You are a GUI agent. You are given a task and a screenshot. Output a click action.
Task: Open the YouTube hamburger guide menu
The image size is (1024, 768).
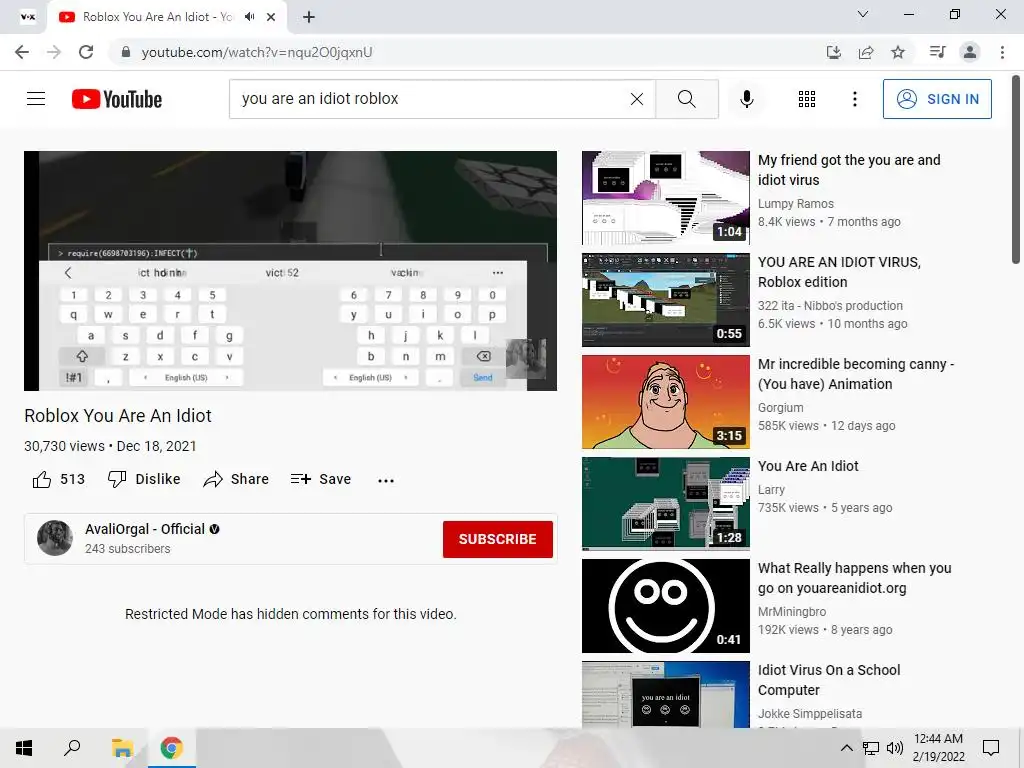click(36, 99)
